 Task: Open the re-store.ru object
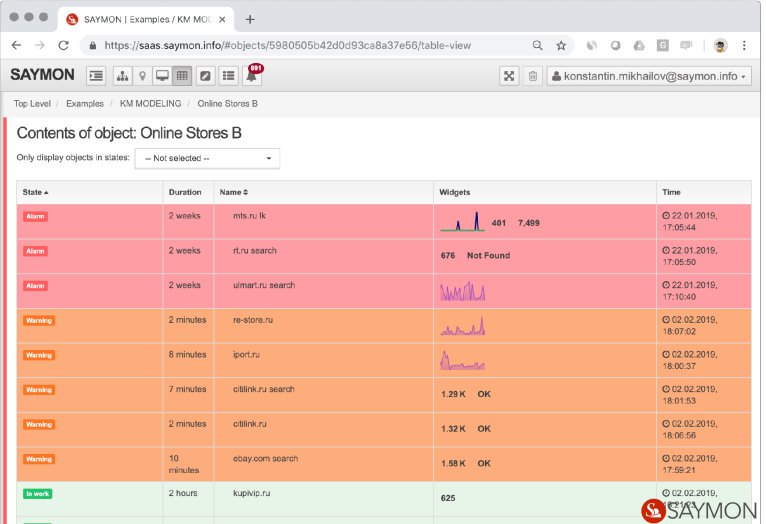[253, 320]
